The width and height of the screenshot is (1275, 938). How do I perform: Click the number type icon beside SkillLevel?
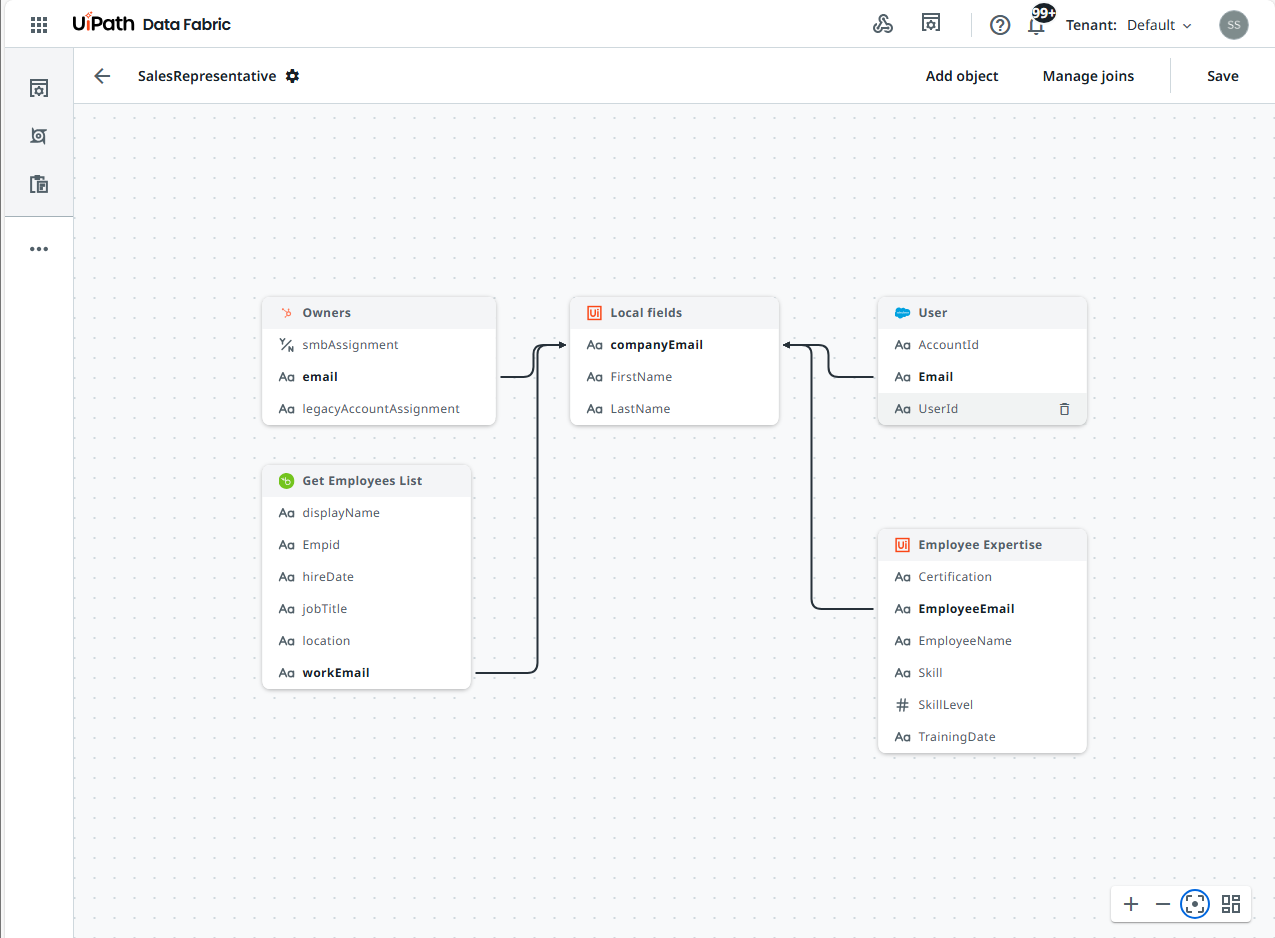[x=902, y=705]
